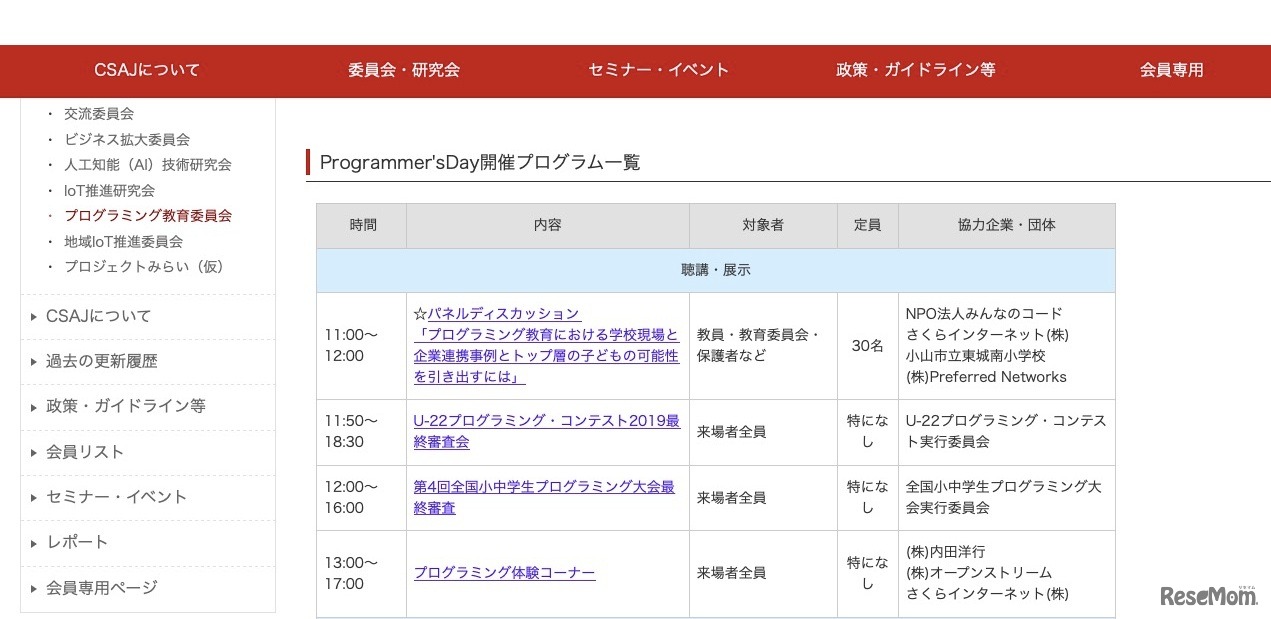
Task: Open the 委員会・研究会 navigation menu
Action: (404, 71)
